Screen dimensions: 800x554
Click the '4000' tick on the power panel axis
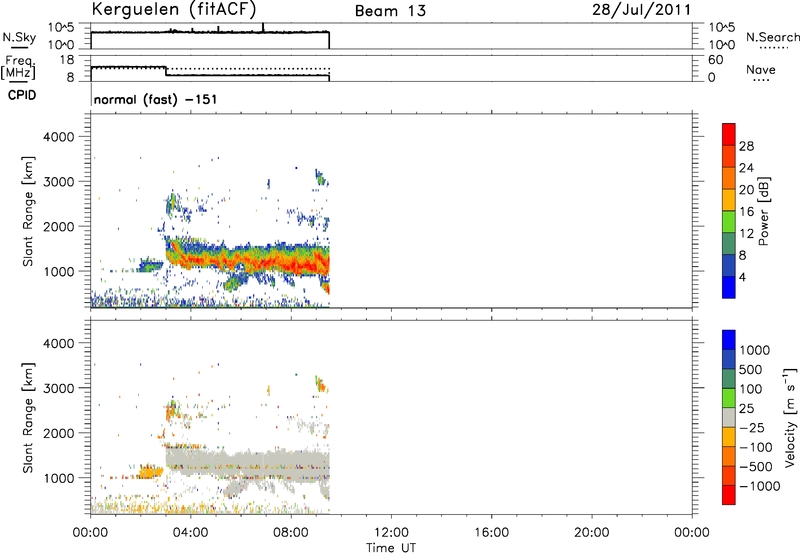click(x=59, y=137)
